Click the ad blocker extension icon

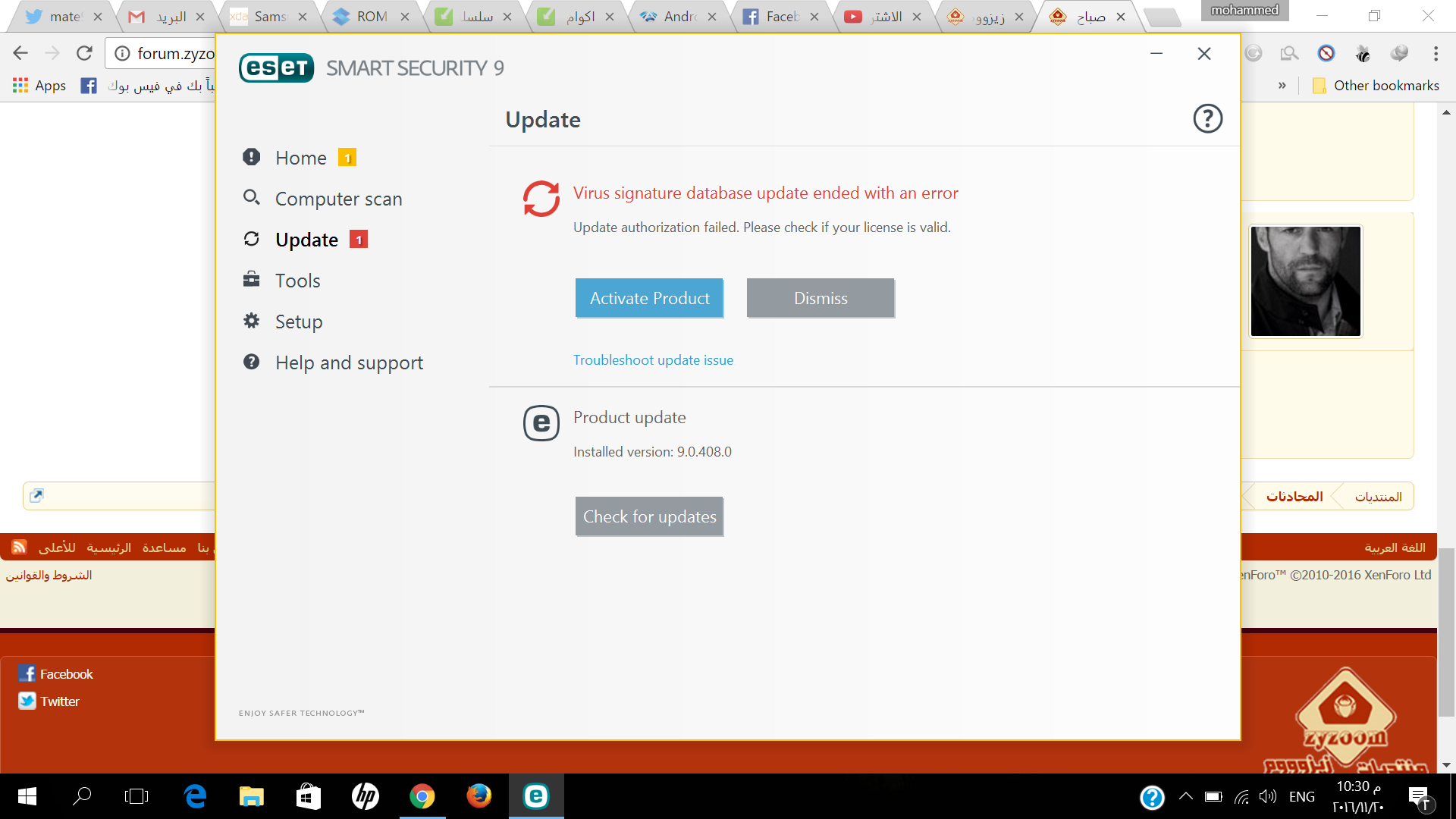[1326, 53]
